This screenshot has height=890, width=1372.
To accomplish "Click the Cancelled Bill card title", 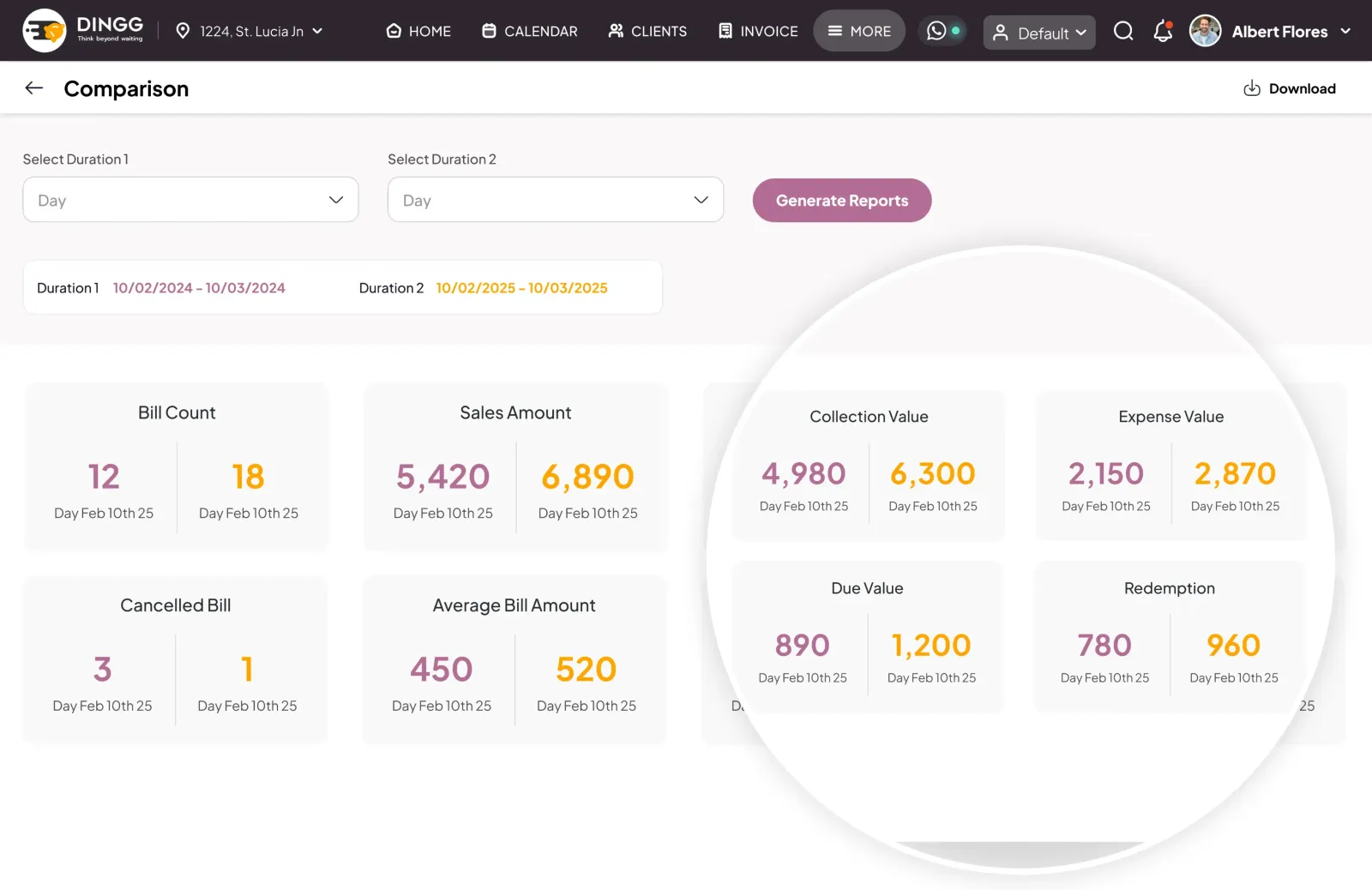I will 176,605.
